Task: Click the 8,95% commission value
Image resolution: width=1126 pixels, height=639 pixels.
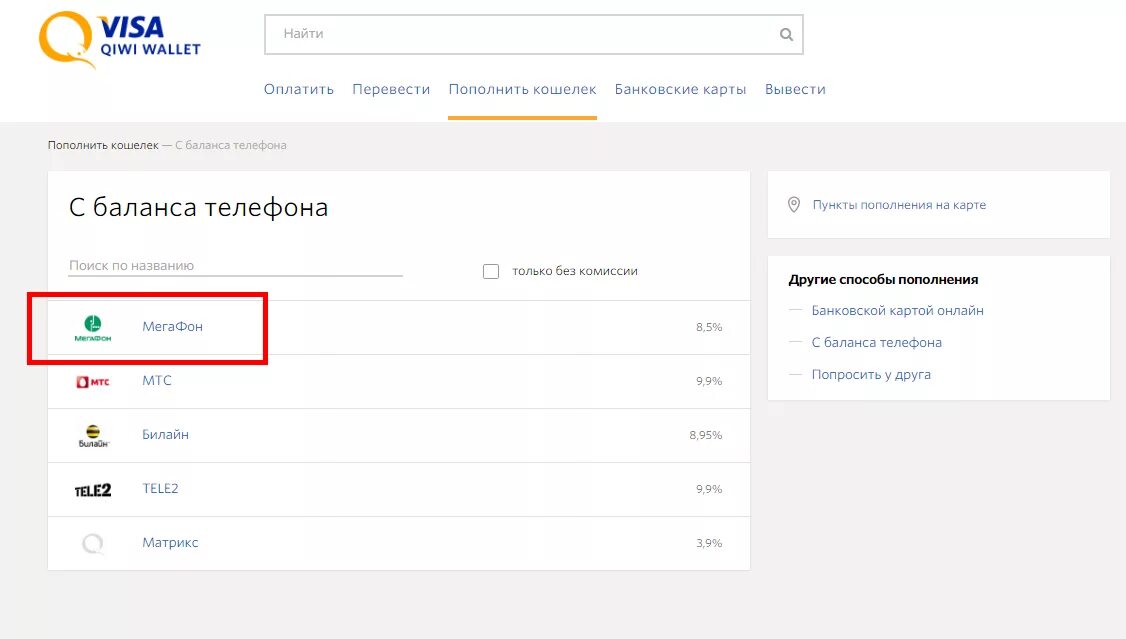Action: [706, 435]
